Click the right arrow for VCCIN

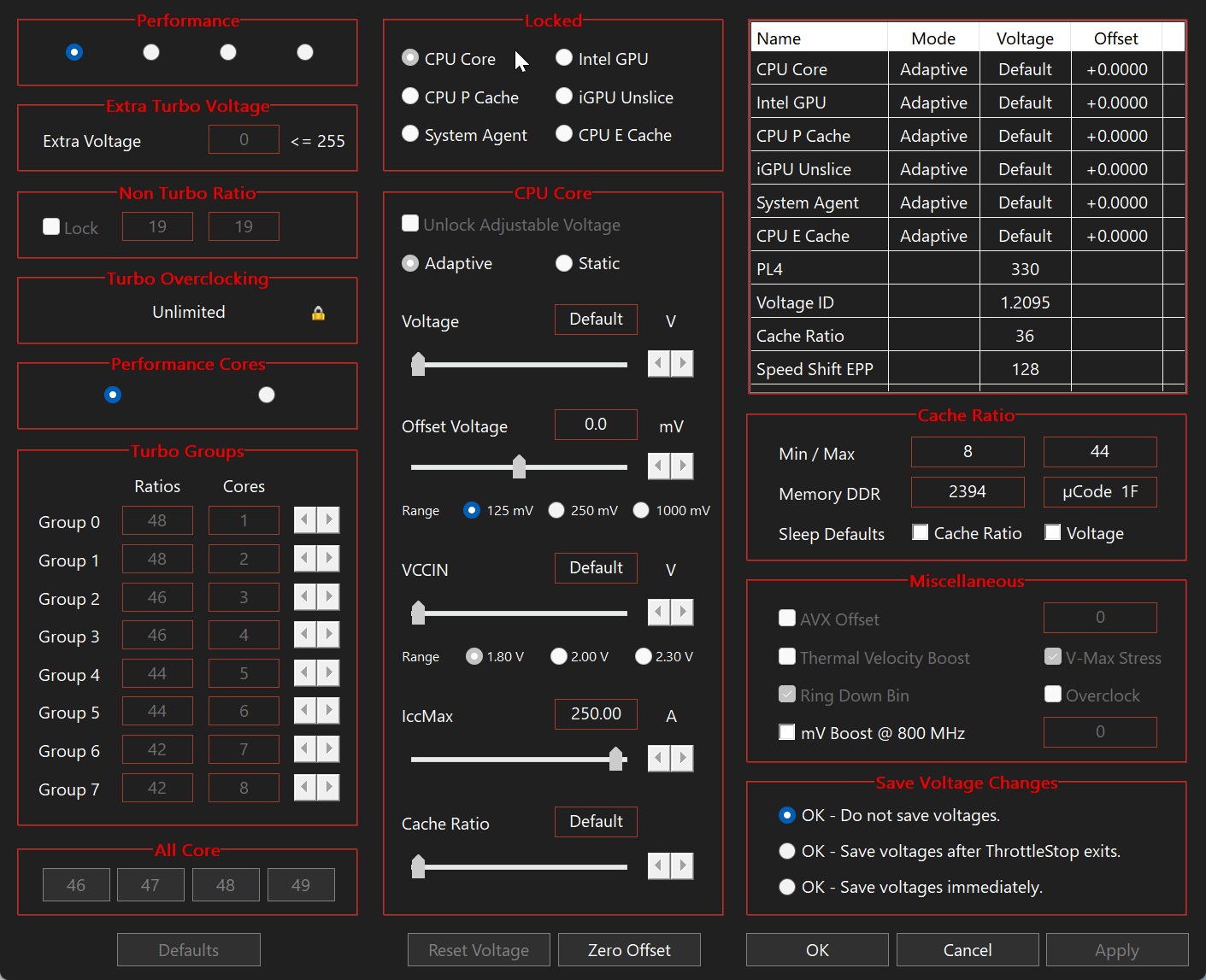pyautogui.click(x=682, y=612)
